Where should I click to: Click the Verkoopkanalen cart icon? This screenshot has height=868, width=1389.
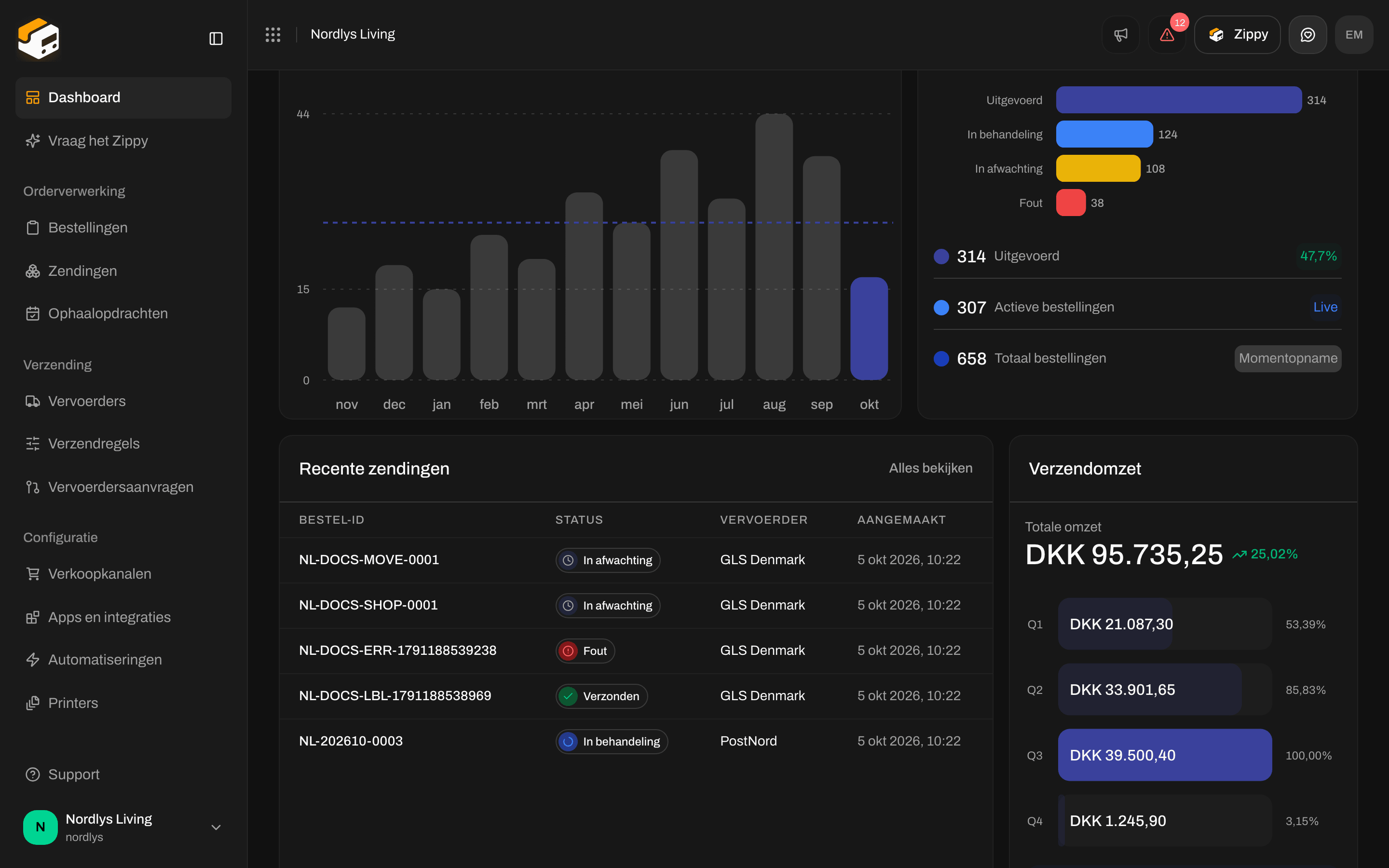coord(33,573)
